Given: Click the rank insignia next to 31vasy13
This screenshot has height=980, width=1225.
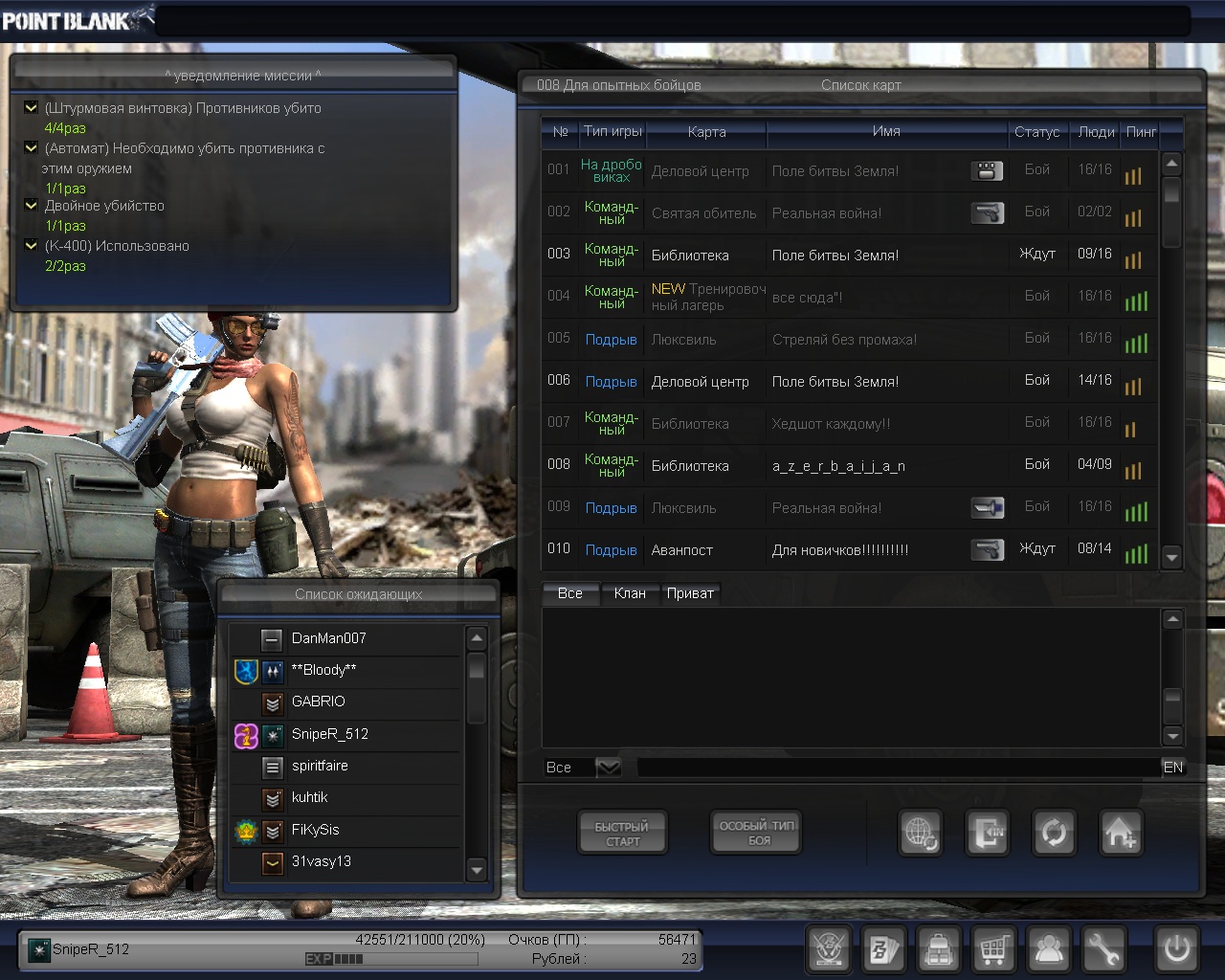Looking at the screenshot, I should pos(273,862).
